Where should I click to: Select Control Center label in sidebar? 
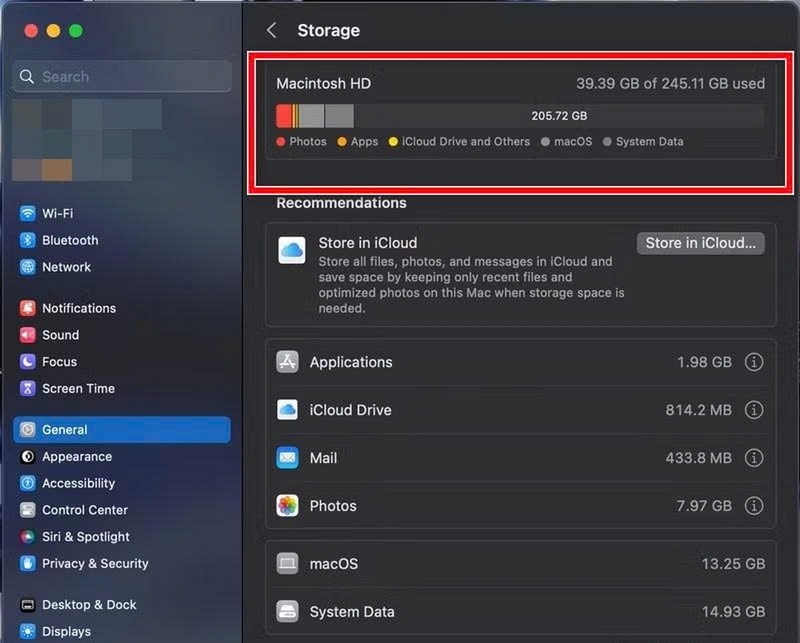[x=85, y=510]
